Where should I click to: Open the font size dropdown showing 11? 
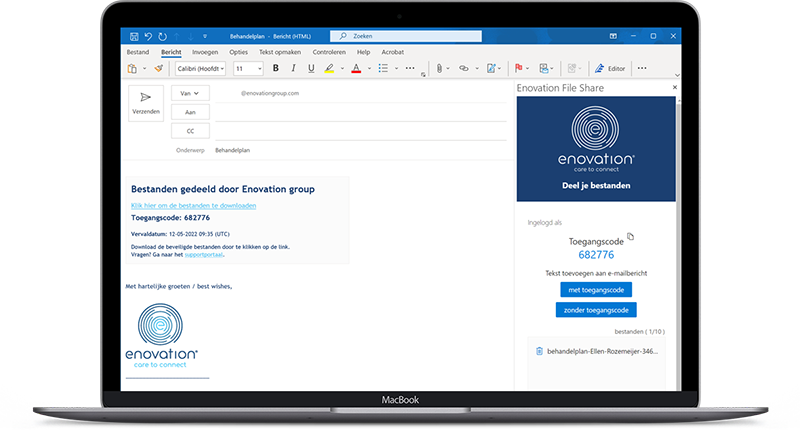247,69
